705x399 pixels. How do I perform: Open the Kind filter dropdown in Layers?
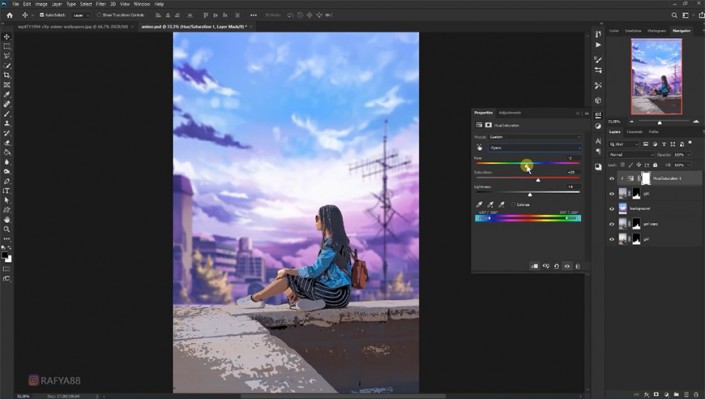click(624, 144)
